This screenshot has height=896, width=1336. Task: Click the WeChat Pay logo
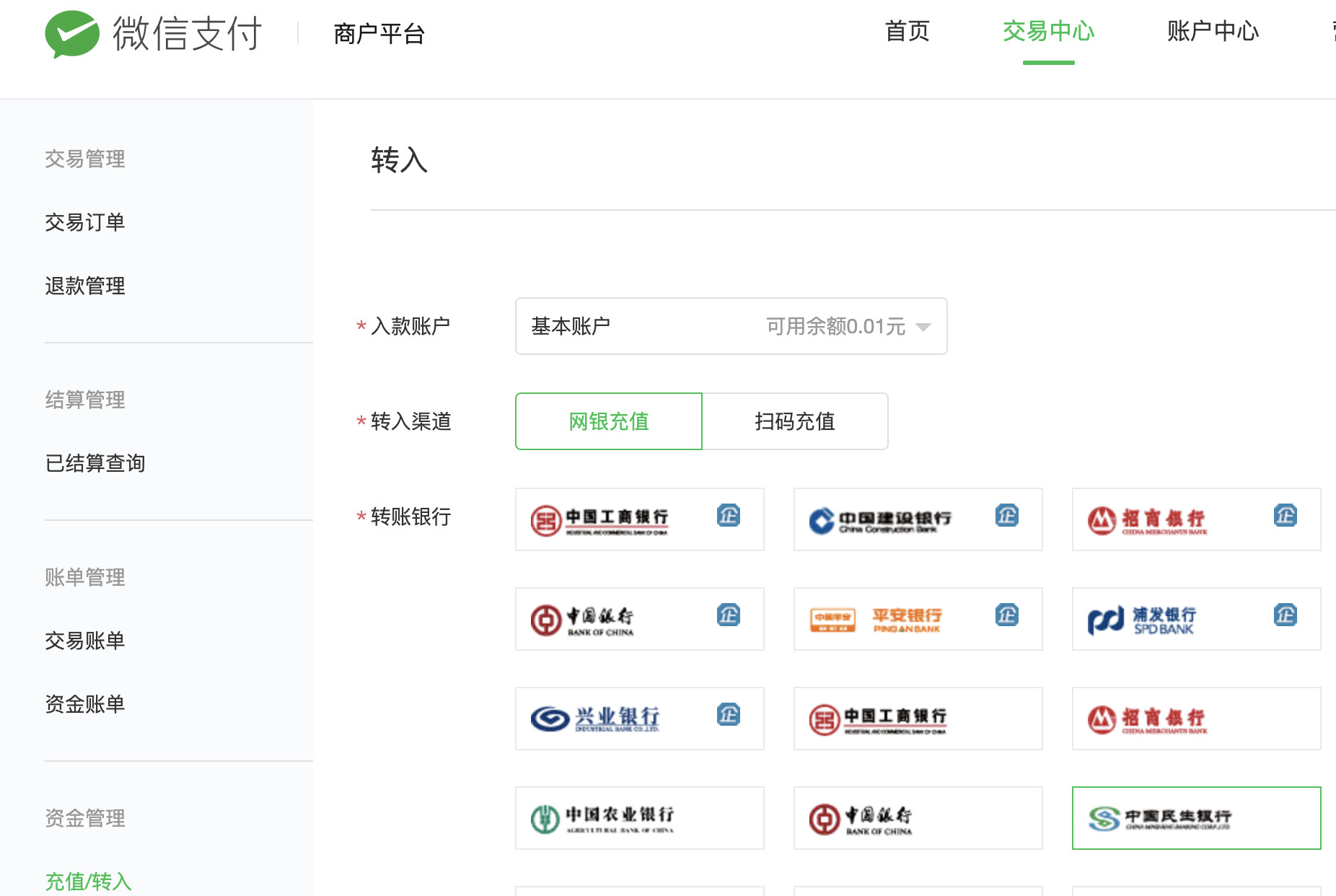coord(153,34)
